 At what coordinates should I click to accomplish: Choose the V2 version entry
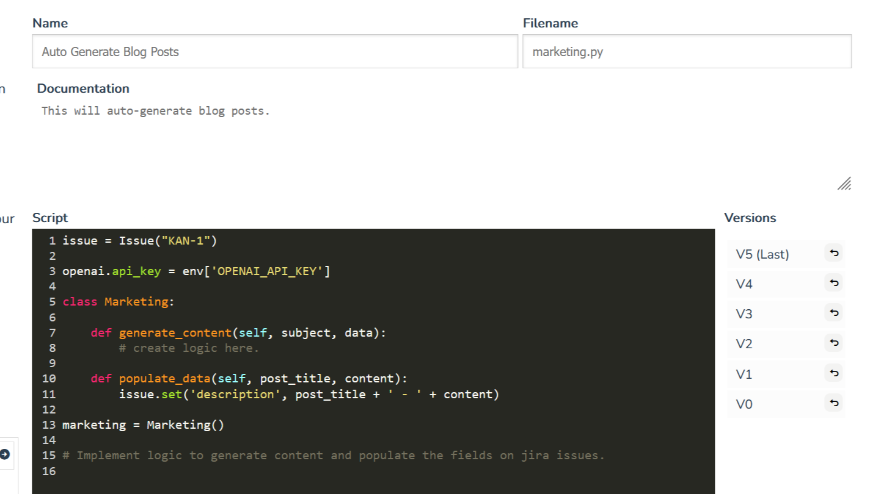coord(744,344)
